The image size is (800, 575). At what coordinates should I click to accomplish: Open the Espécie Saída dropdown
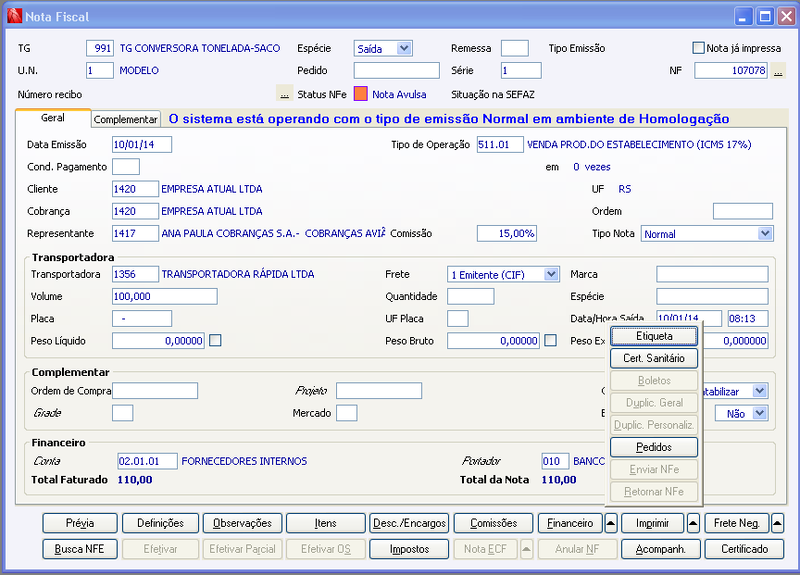(x=404, y=48)
